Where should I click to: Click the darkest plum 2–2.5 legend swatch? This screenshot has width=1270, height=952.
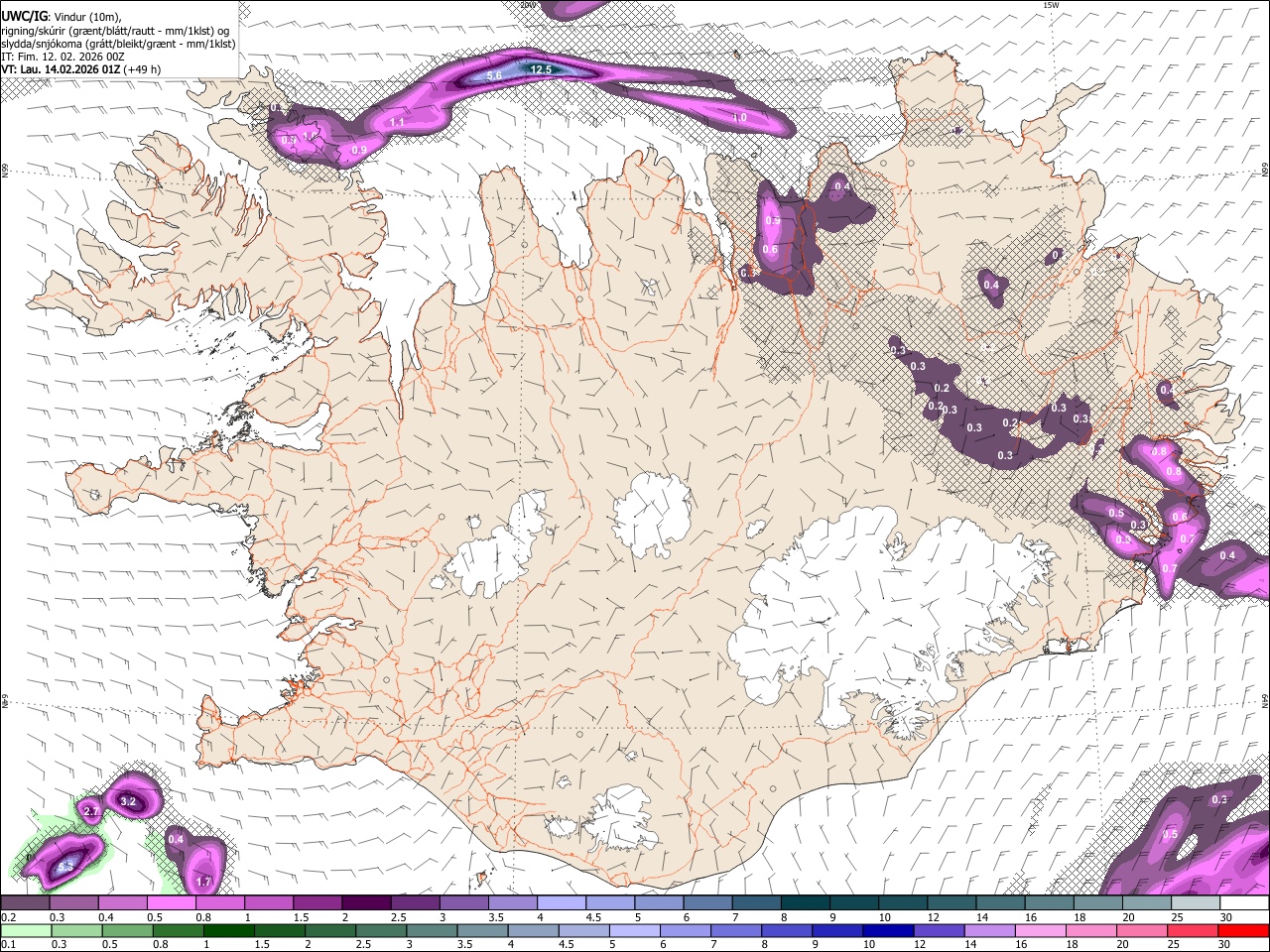coord(366,903)
